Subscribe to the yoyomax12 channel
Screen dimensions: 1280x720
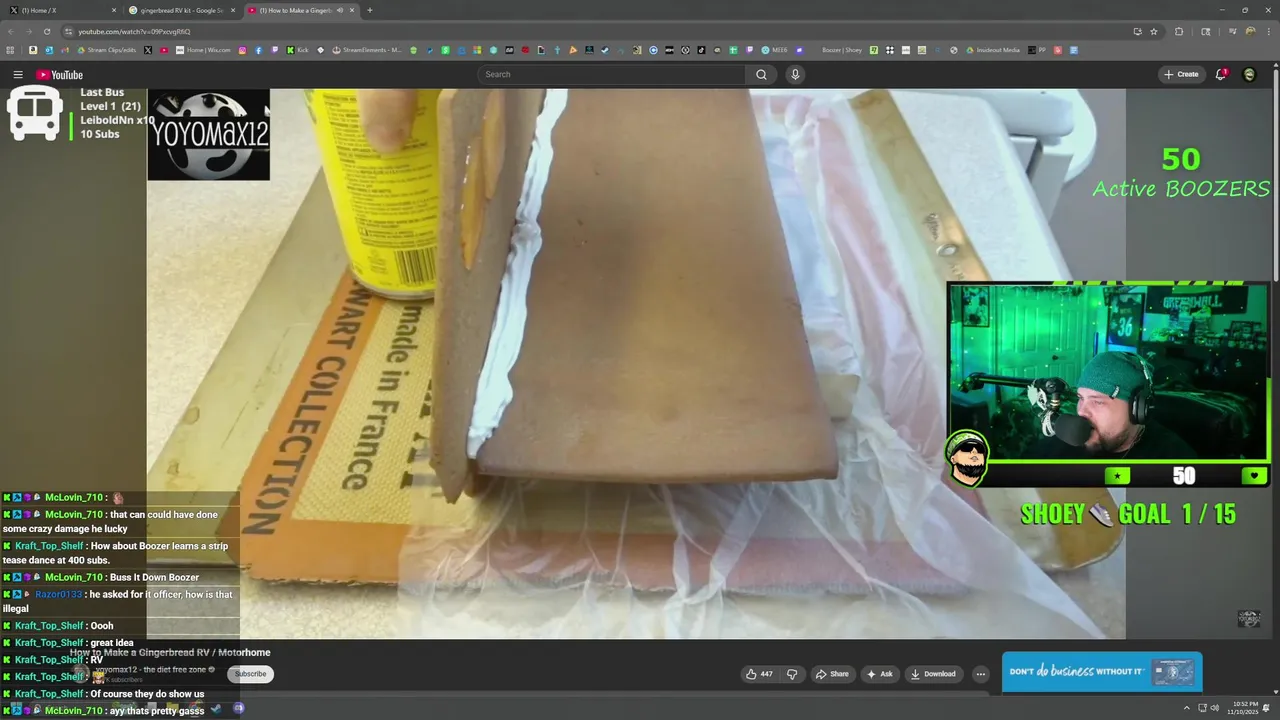coord(250,674)
